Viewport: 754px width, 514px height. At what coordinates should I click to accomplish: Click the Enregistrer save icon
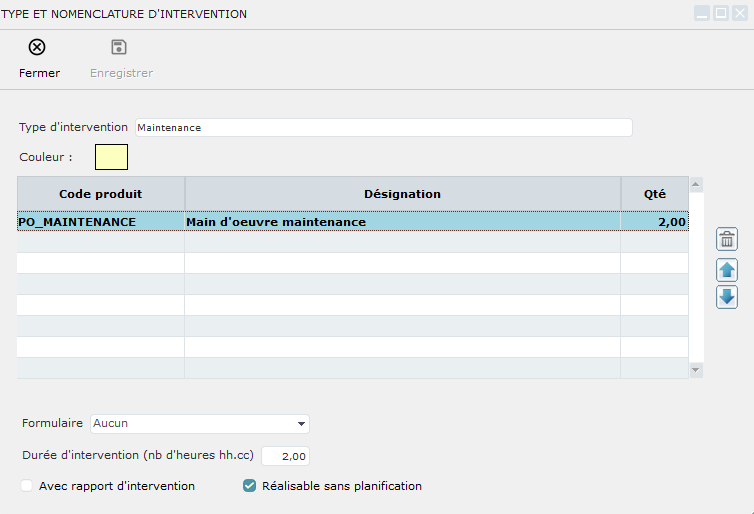click(x=119, y=48)
